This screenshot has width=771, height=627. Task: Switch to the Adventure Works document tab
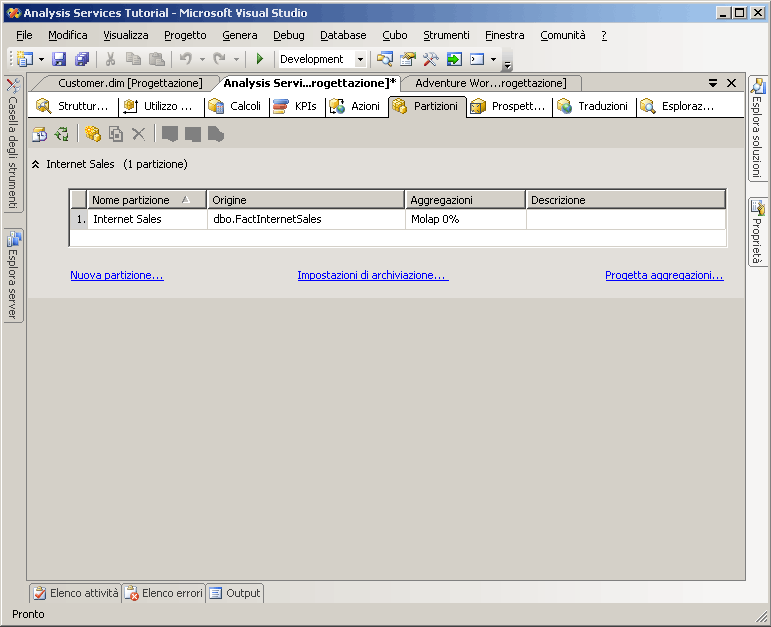click(491, 83)
